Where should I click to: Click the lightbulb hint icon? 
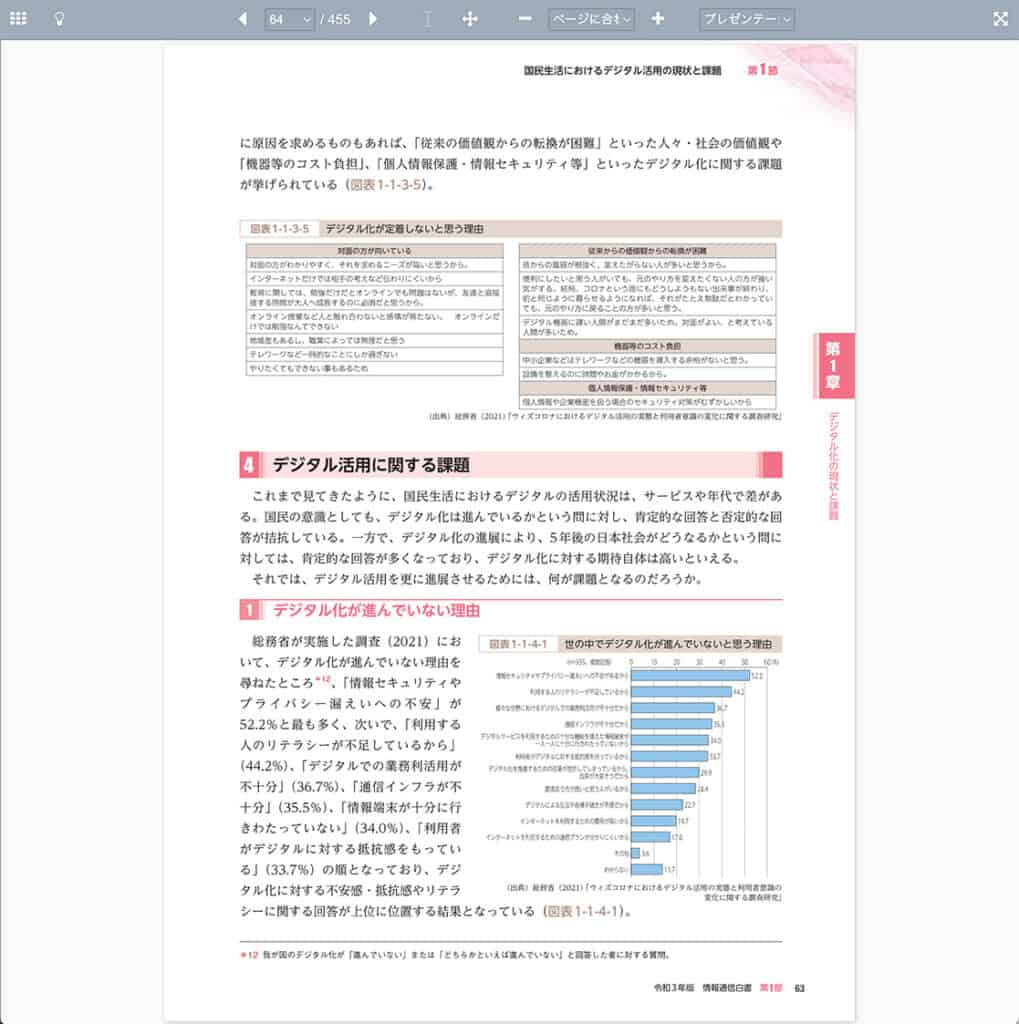pyautogui.click(x=59, y=18)
